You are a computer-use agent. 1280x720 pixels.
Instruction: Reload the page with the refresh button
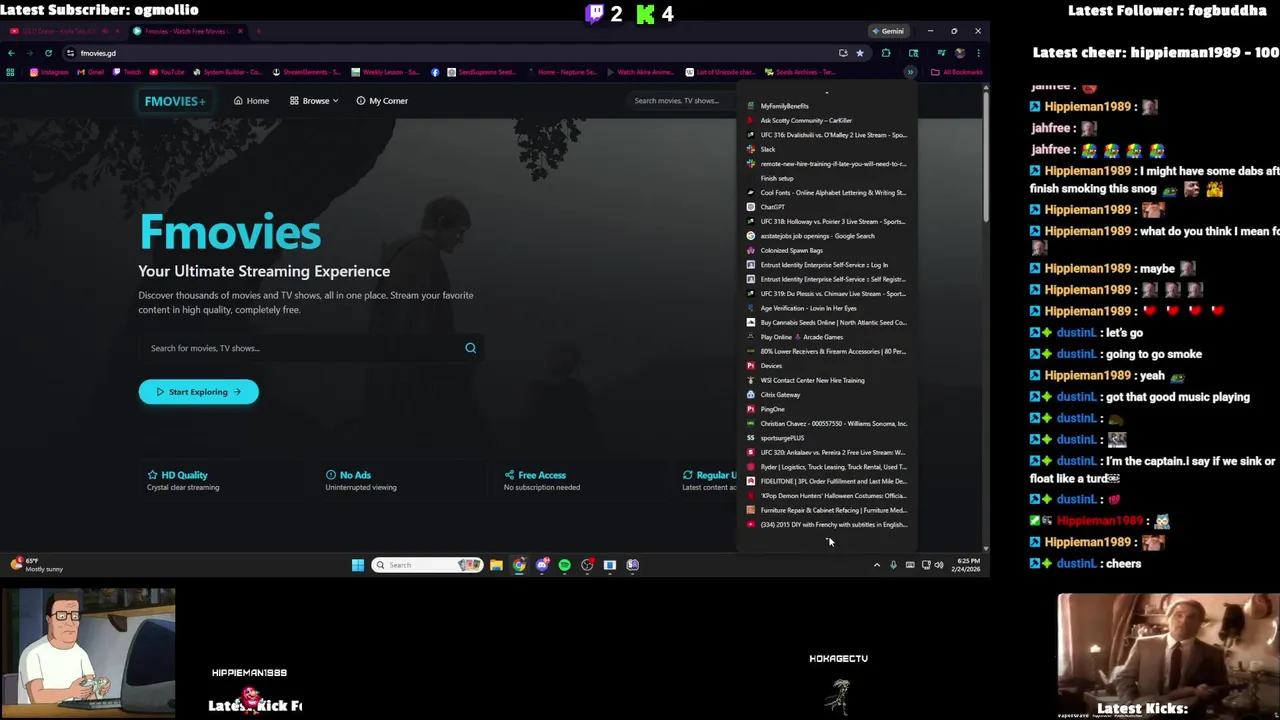point(48,53)
